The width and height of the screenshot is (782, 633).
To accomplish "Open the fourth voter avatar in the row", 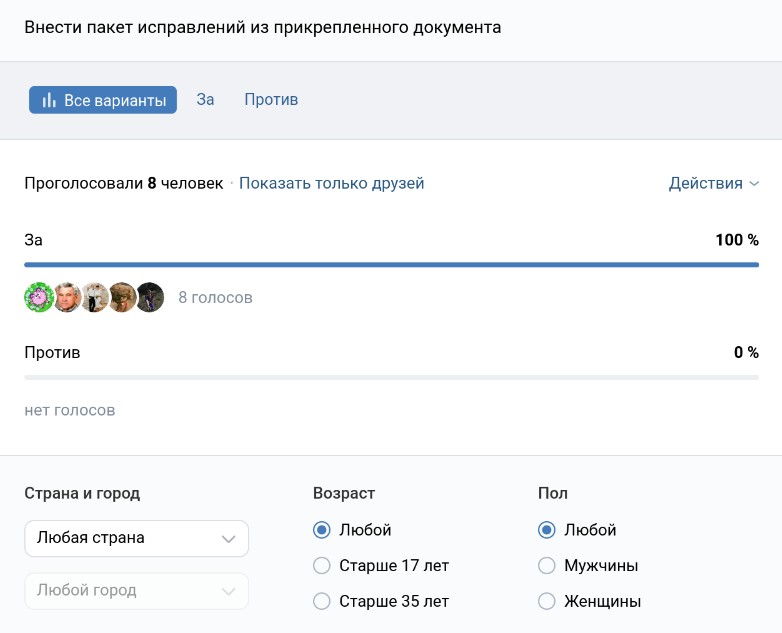I will (x=122, y=297).
